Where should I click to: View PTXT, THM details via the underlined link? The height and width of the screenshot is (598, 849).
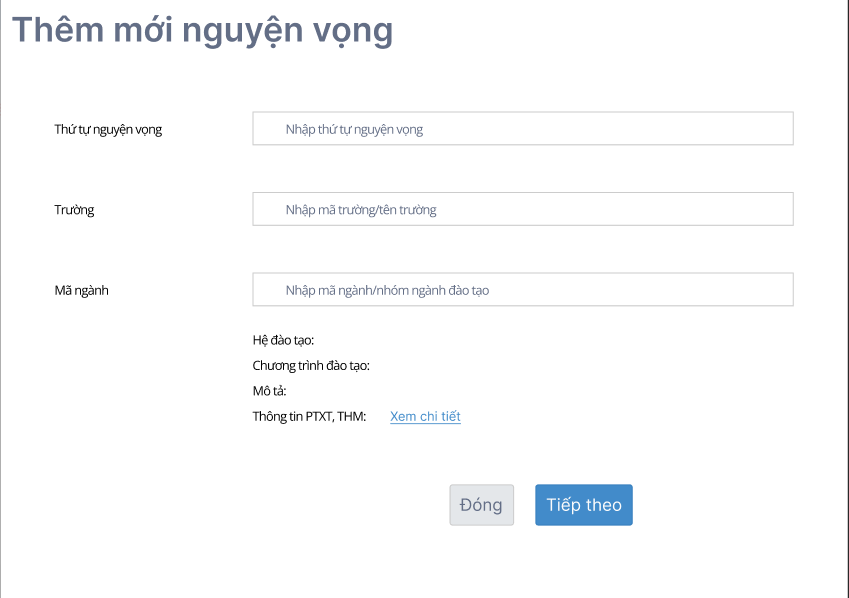point(425,416)
